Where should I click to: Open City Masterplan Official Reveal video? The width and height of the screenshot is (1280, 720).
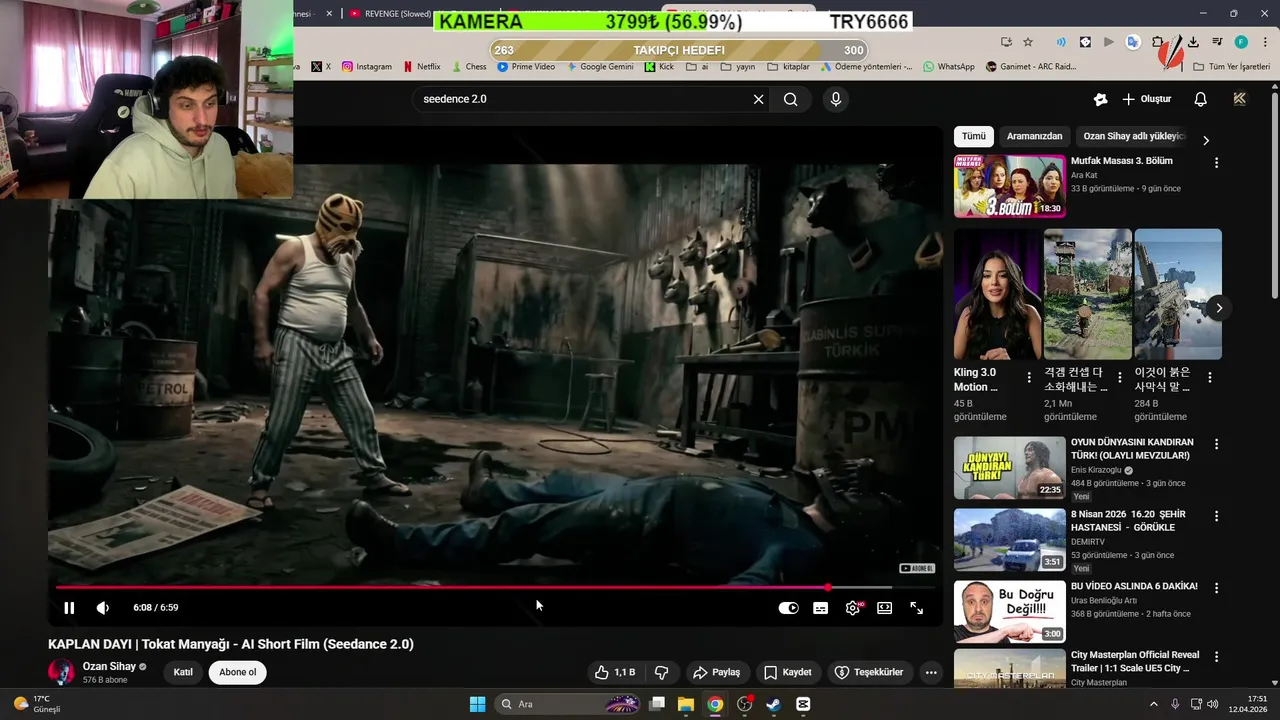(x=1009, y=669)
